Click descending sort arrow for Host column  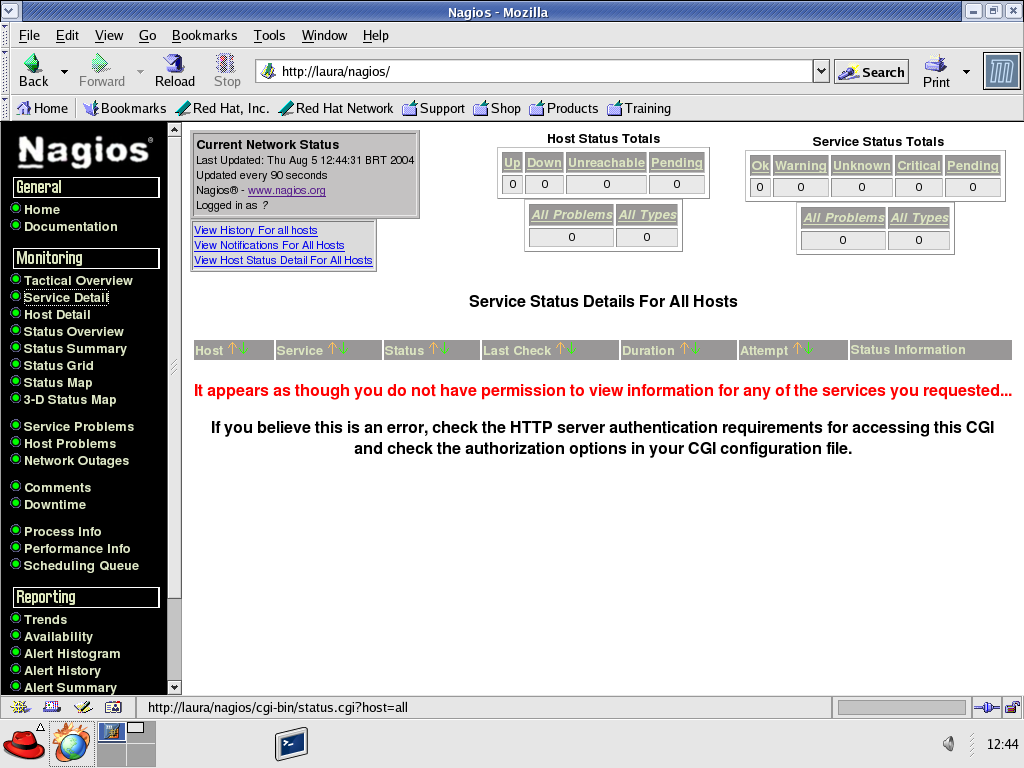click(244, 349)
